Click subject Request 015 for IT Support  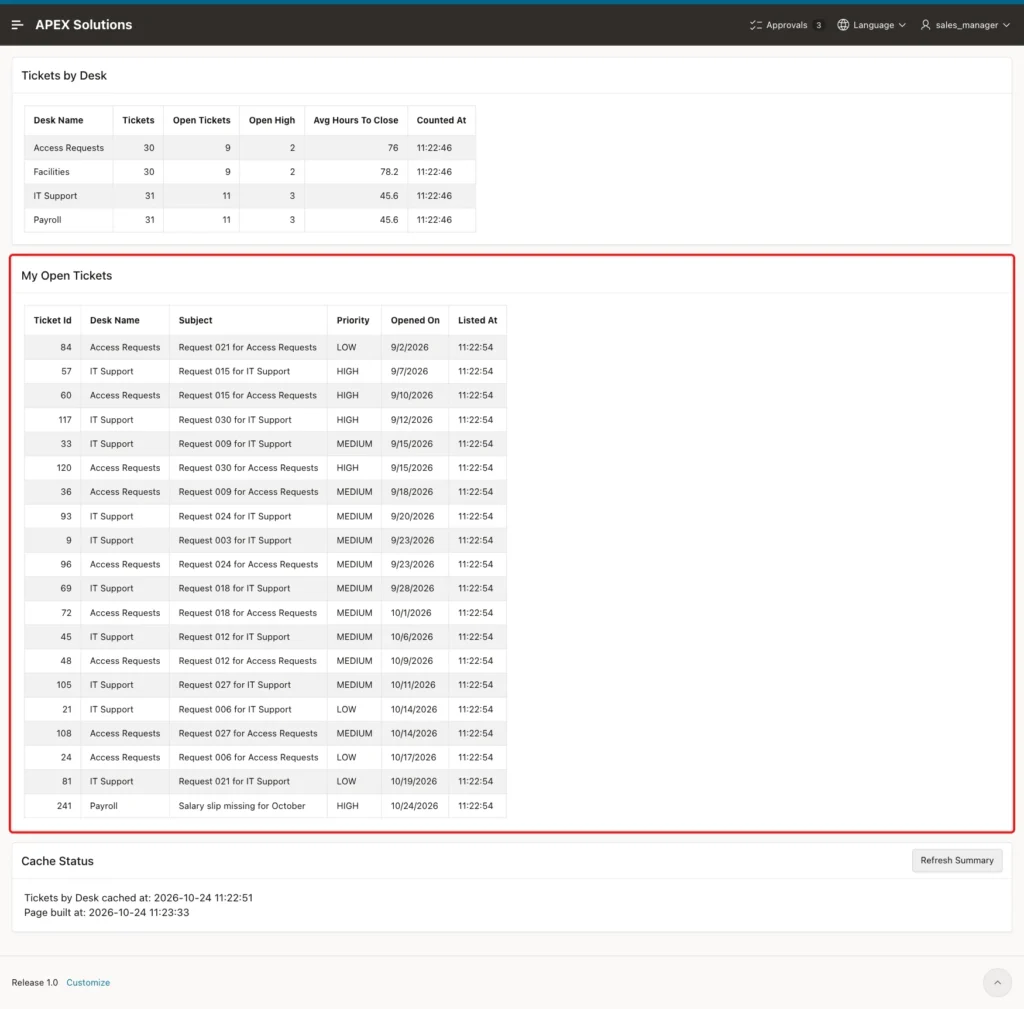[x=234, y=371]
